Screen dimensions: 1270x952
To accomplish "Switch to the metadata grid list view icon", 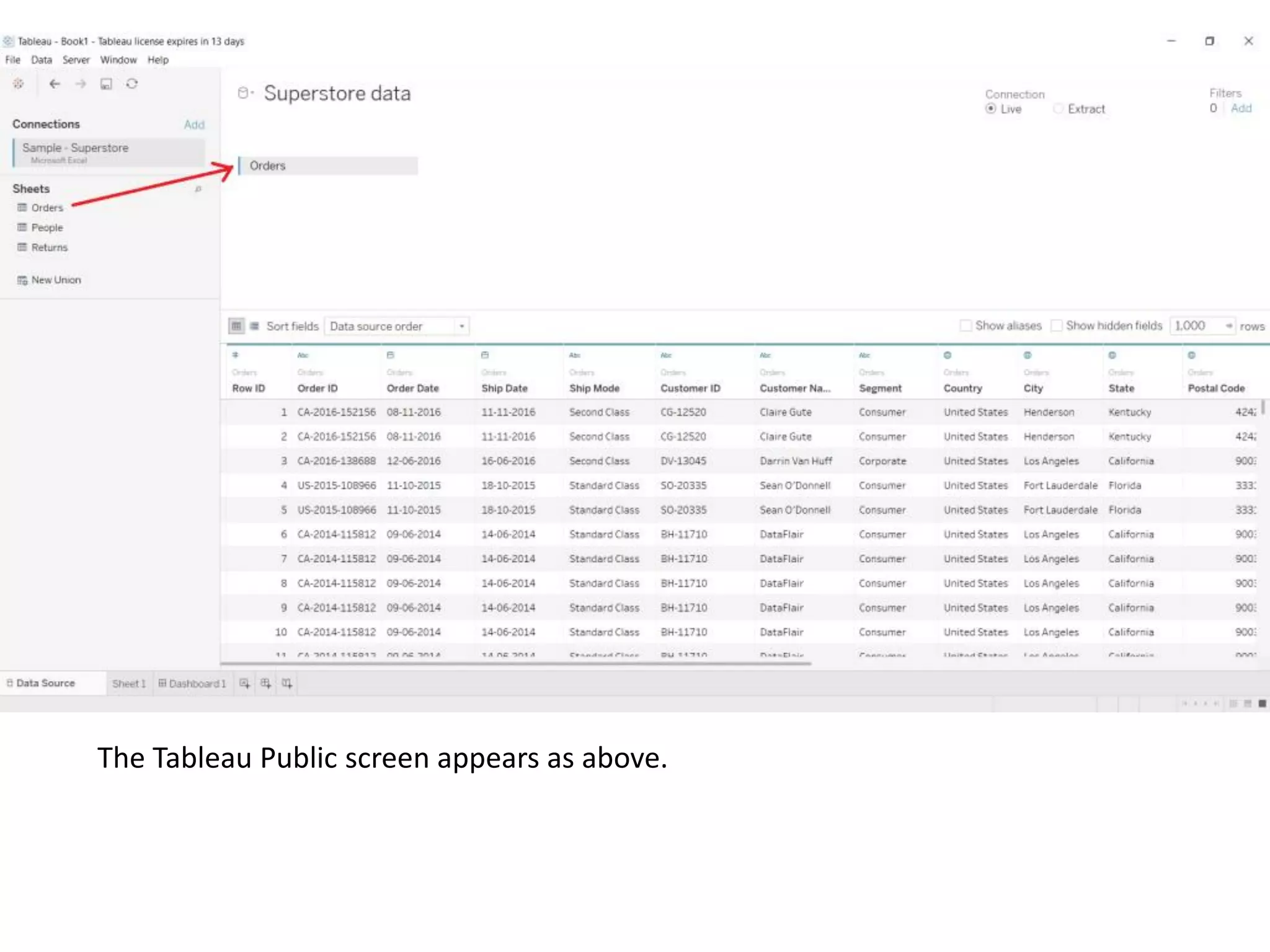I will coord(254,326).
